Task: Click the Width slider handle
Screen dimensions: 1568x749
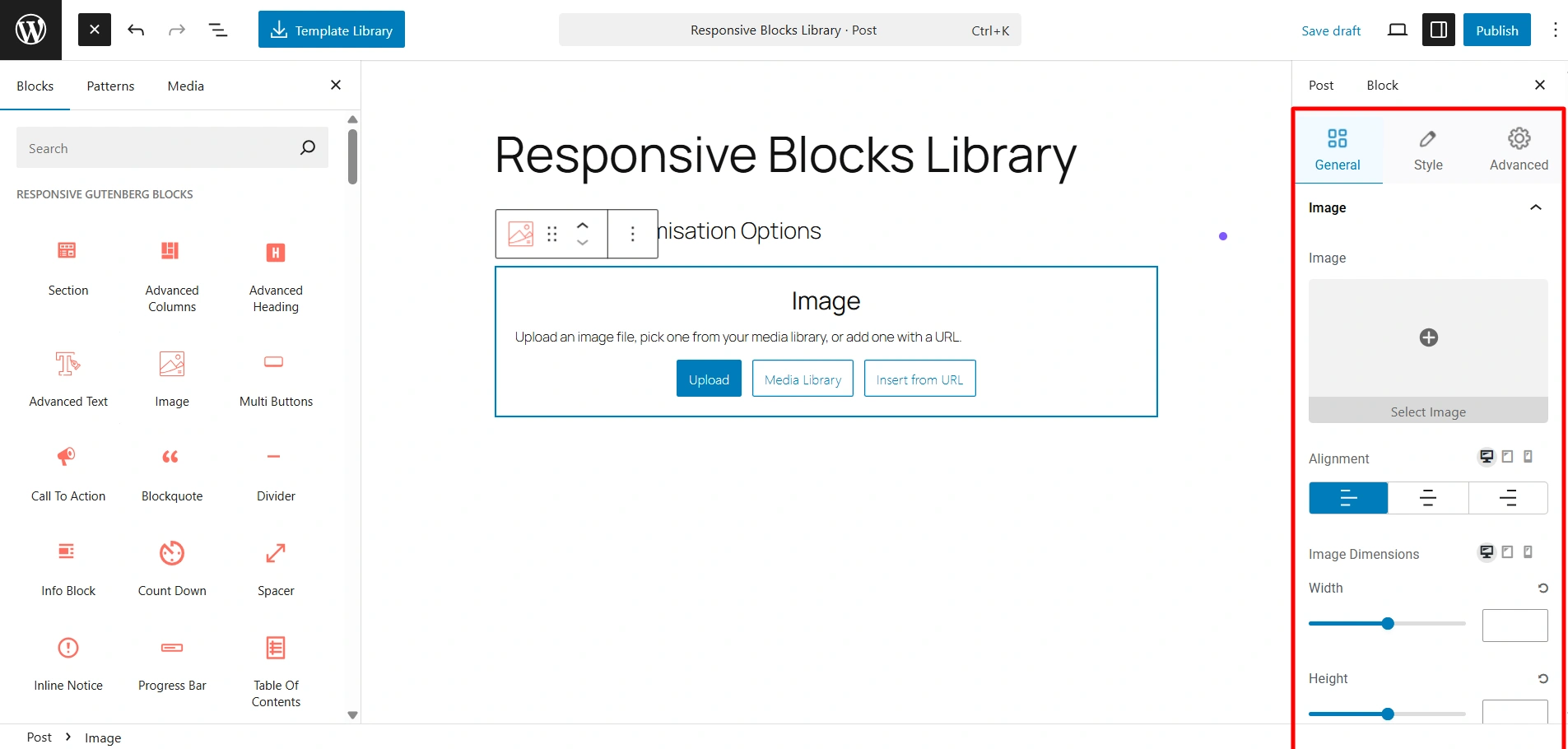Action: (1388, 623)
